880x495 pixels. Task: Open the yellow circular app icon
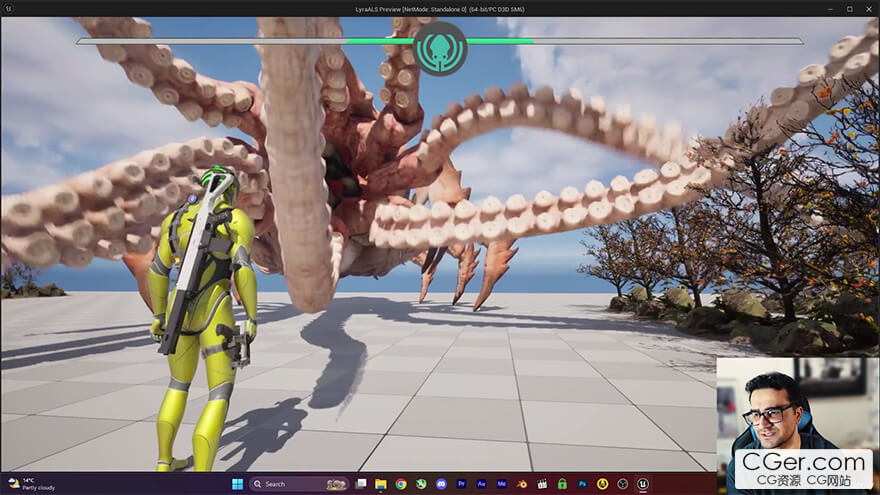point(603,484)
